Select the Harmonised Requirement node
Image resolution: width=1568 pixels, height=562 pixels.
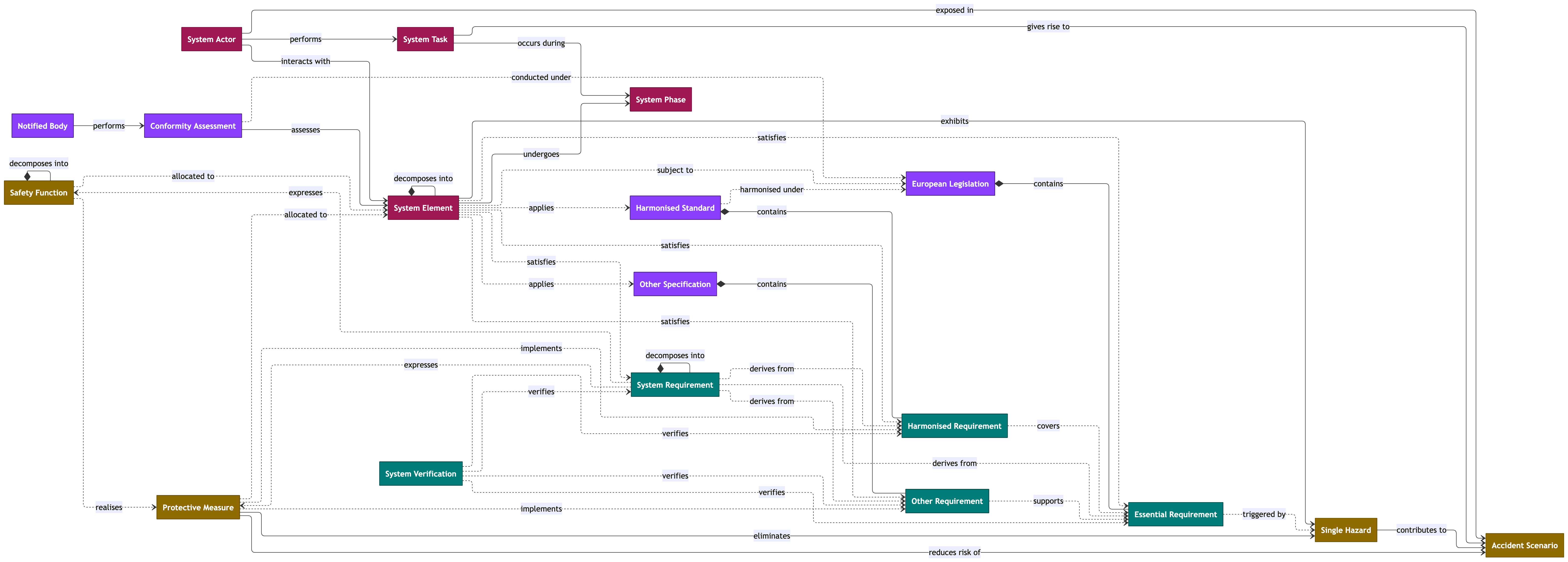(954, 426)
